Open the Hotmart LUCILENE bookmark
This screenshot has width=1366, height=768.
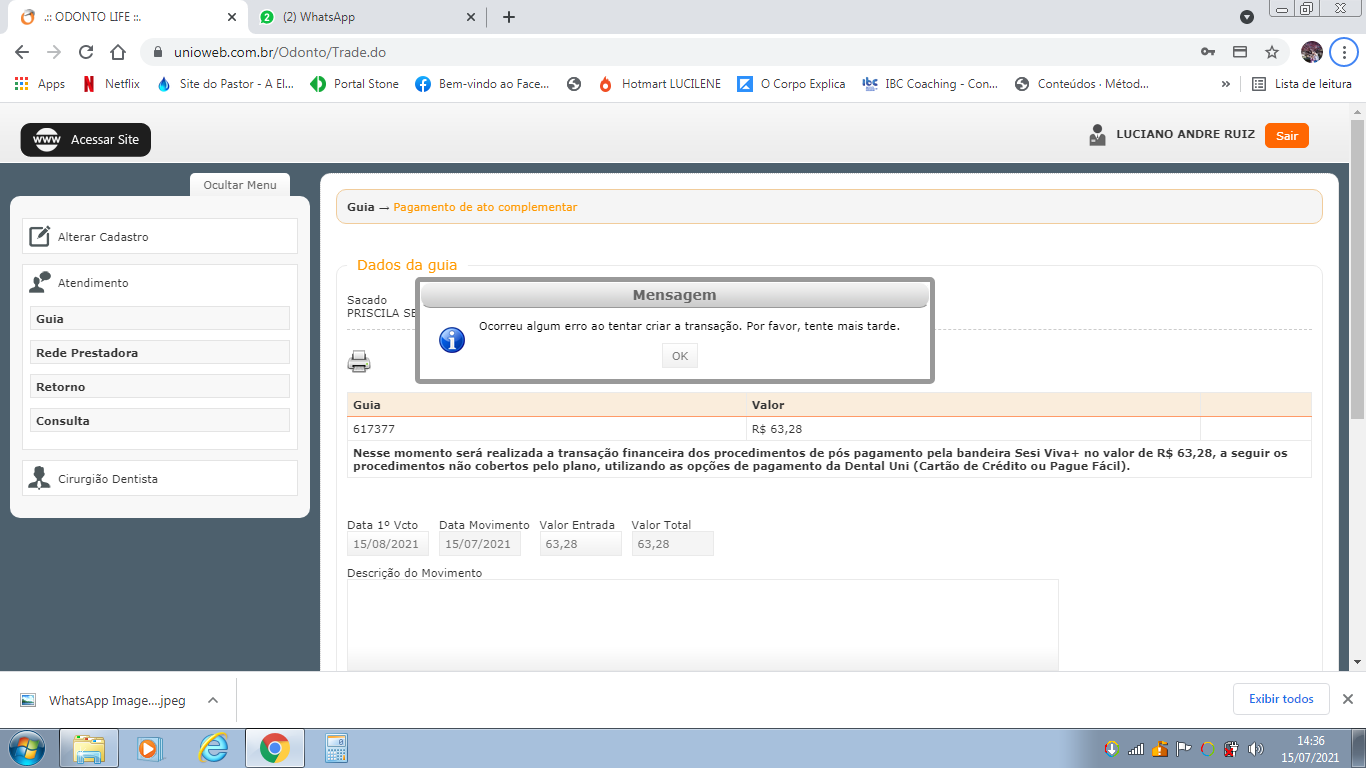(660, 84)
